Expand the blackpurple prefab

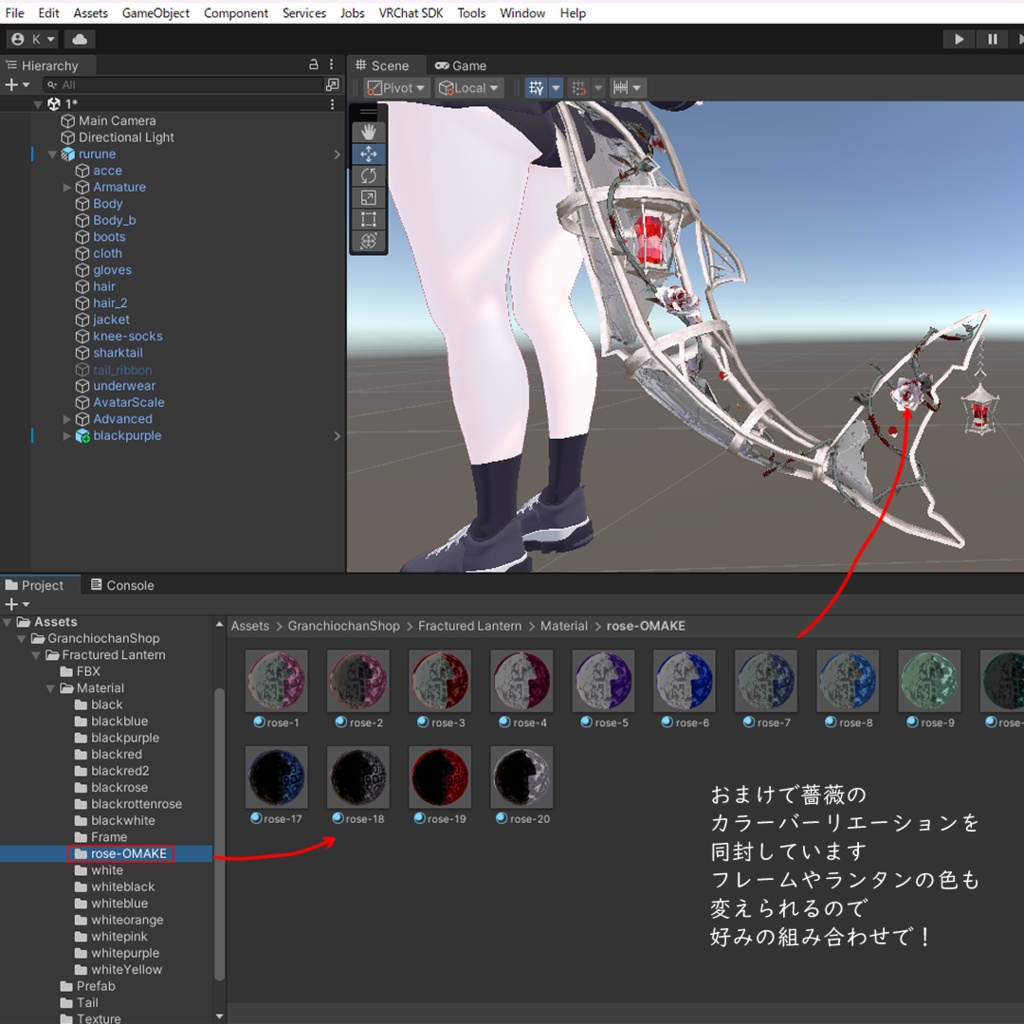tap(67, 436)
